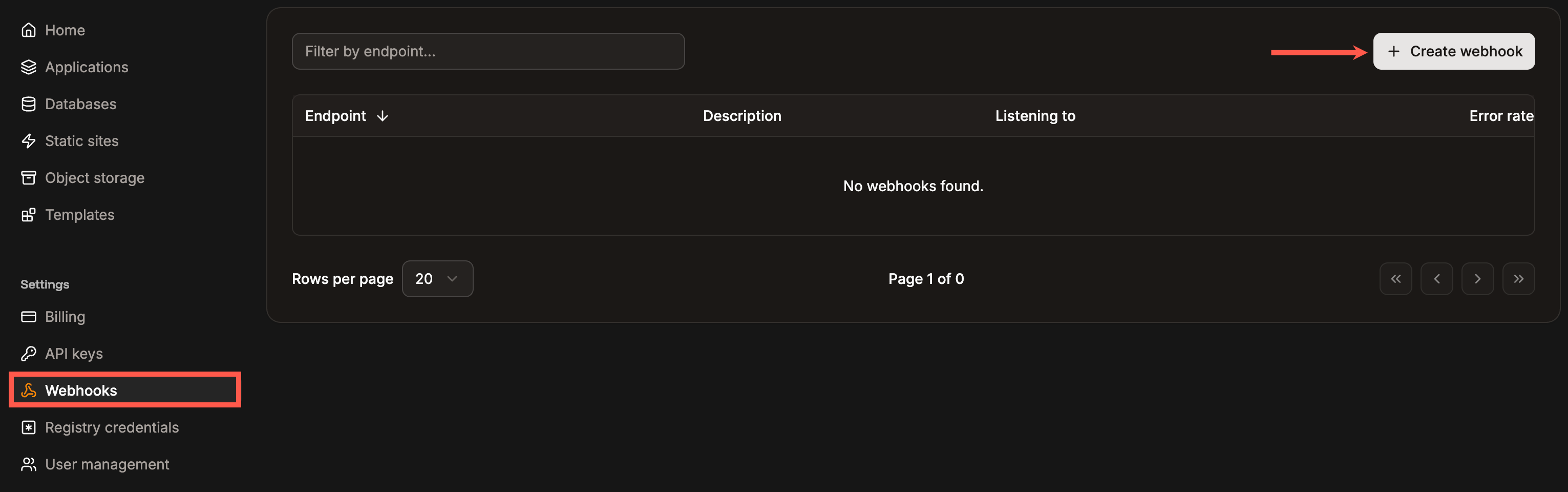Switch to the Webhooks settings entry
Viewport: 1568px width, 492px height.
tap(81, 391)
